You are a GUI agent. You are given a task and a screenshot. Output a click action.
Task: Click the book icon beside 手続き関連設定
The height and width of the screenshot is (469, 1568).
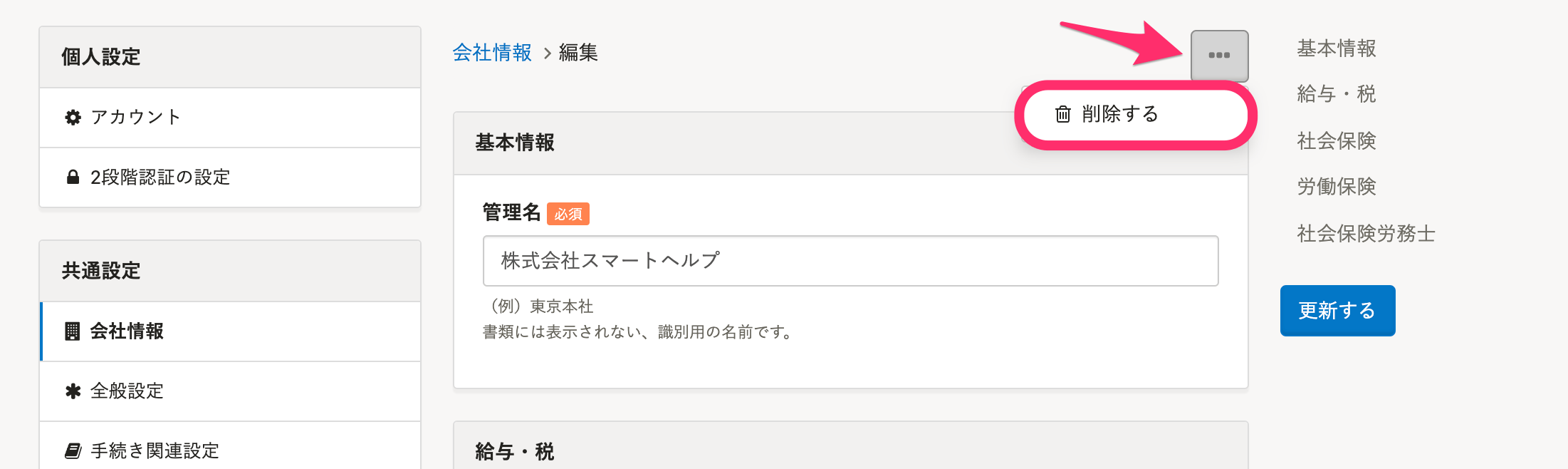(x=73, y=451)
